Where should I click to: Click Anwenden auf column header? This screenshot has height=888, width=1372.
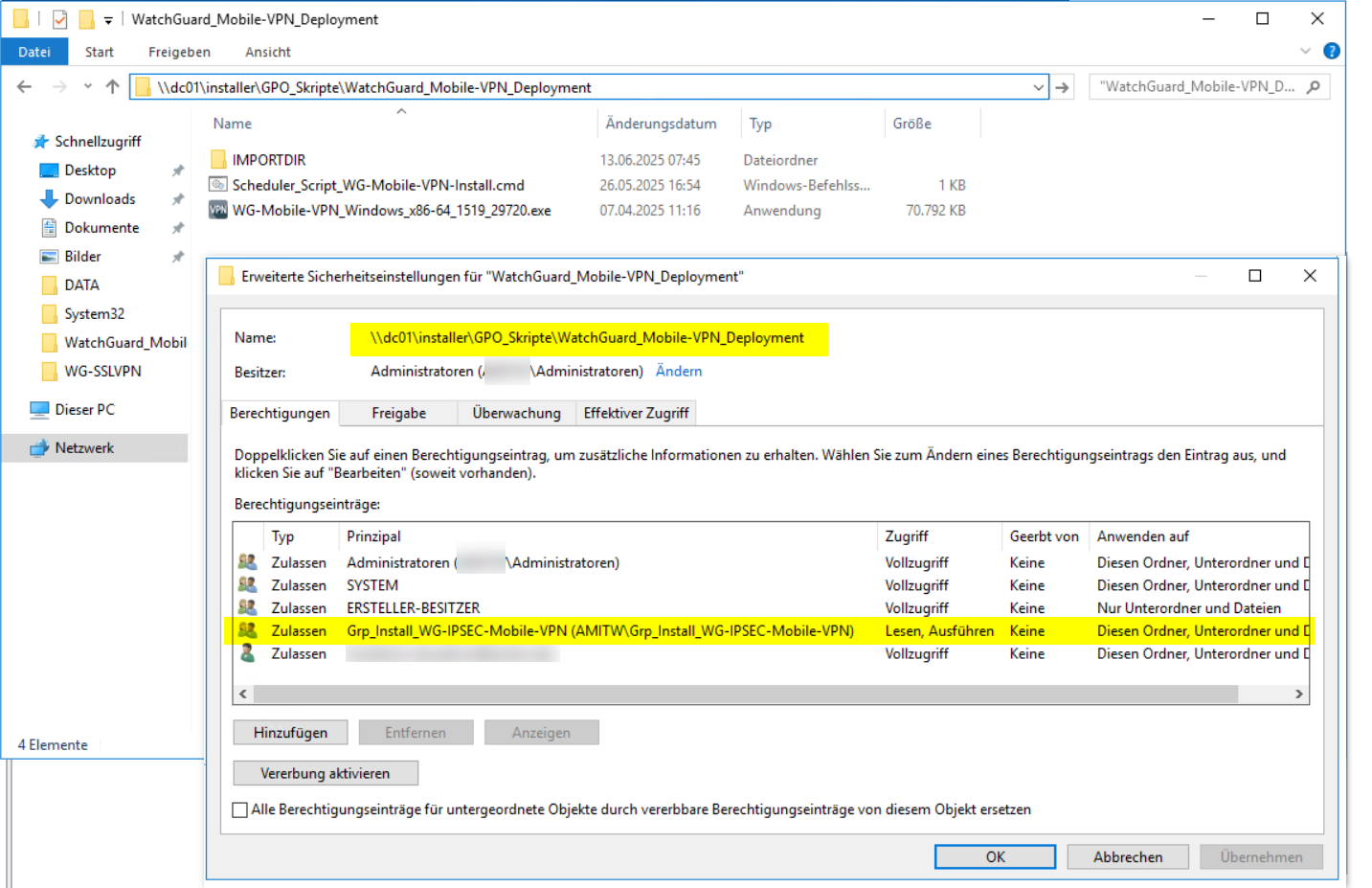click(x=1143, y=536)
